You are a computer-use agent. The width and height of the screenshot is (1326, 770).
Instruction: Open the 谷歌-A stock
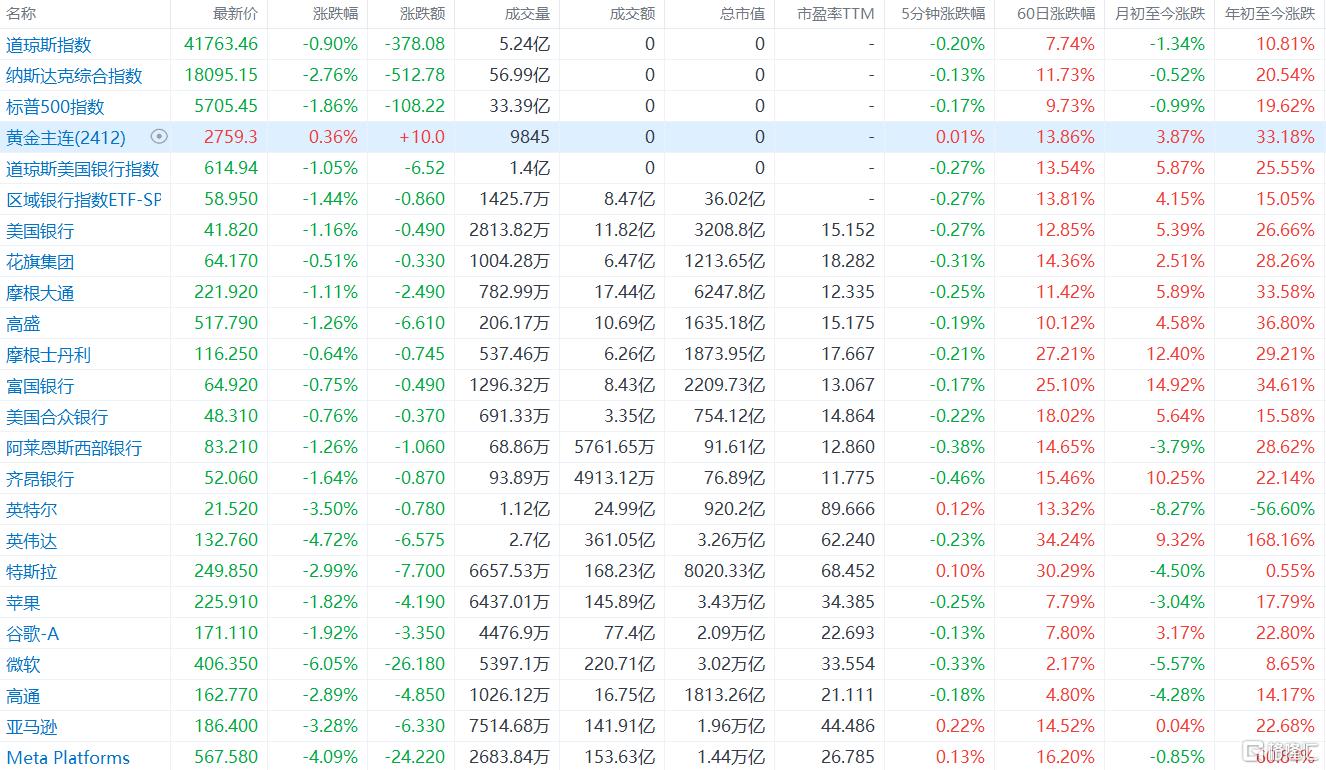(x=33, y=634)
